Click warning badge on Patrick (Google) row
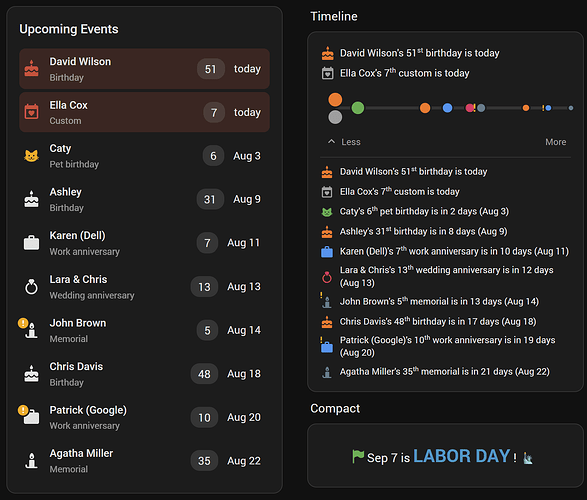 [23, 410]
